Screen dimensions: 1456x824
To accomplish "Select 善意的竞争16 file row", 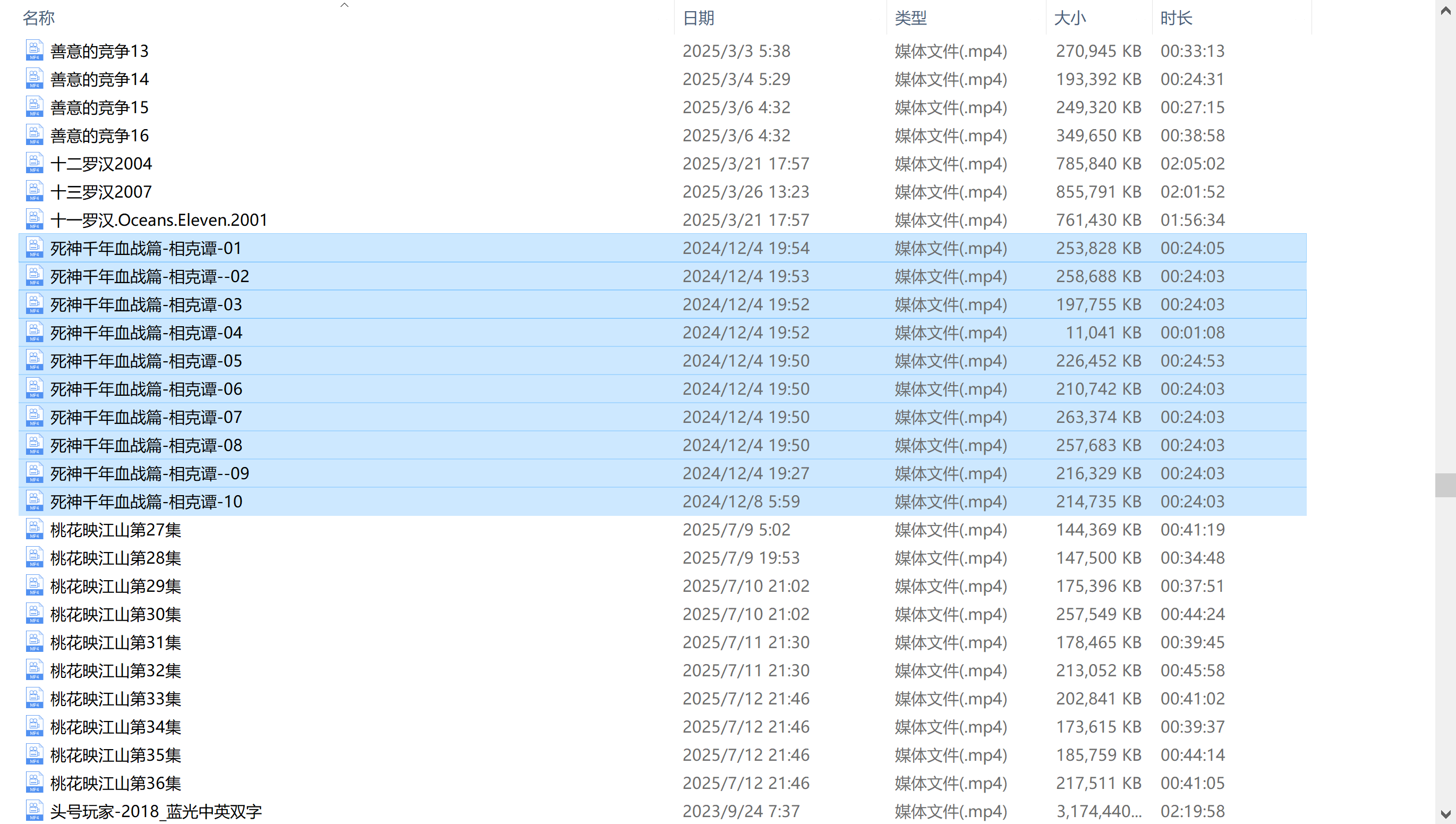I will pyautogui.click(x=99, y=135).
